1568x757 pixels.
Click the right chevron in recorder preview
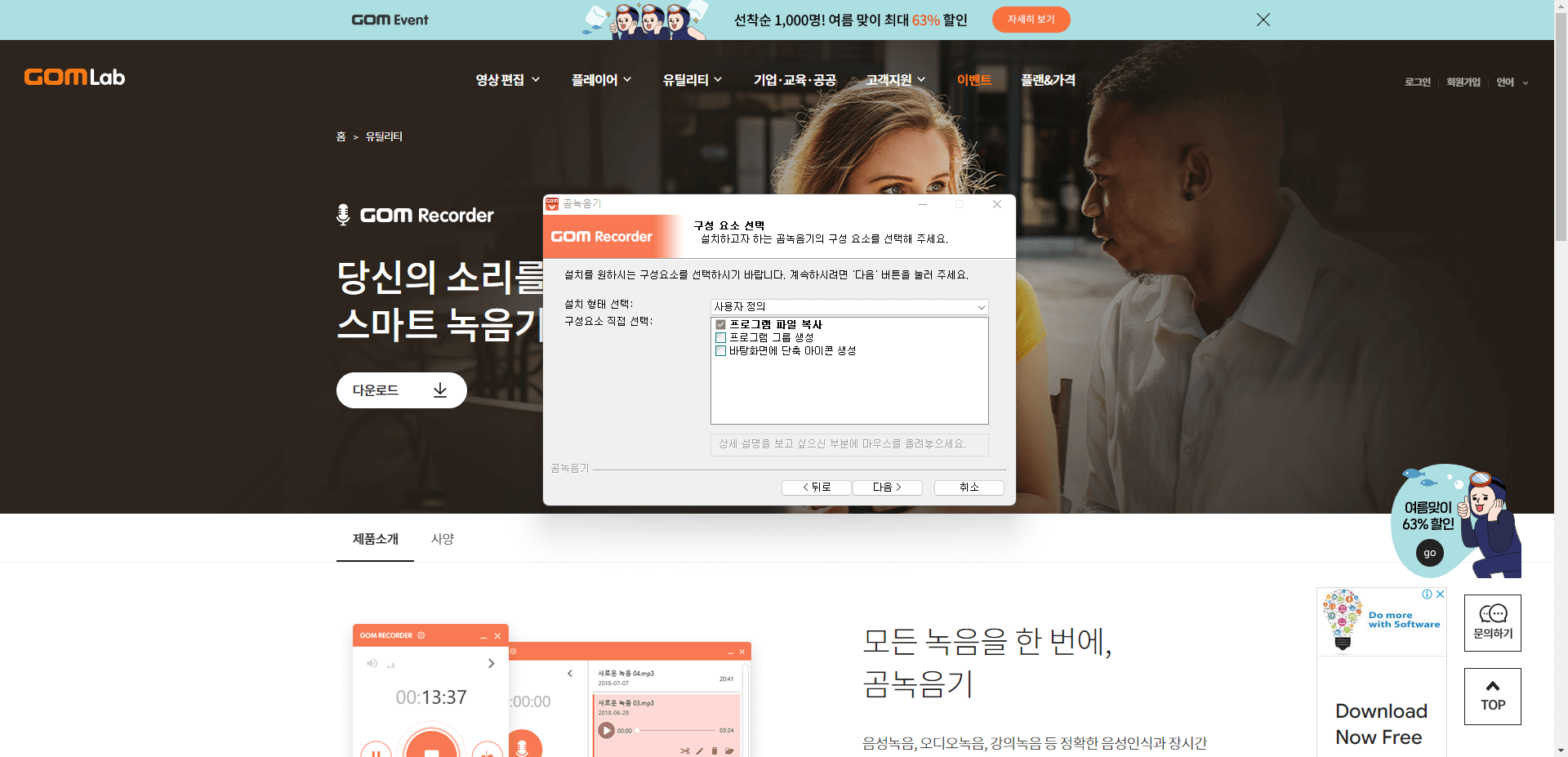491,663
